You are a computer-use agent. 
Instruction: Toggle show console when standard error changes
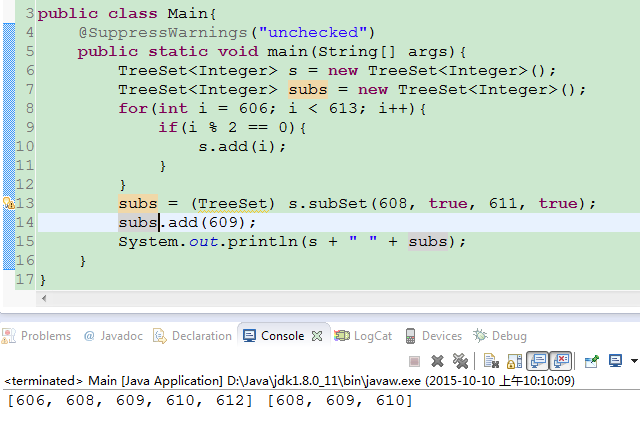(x=561, y=361)
